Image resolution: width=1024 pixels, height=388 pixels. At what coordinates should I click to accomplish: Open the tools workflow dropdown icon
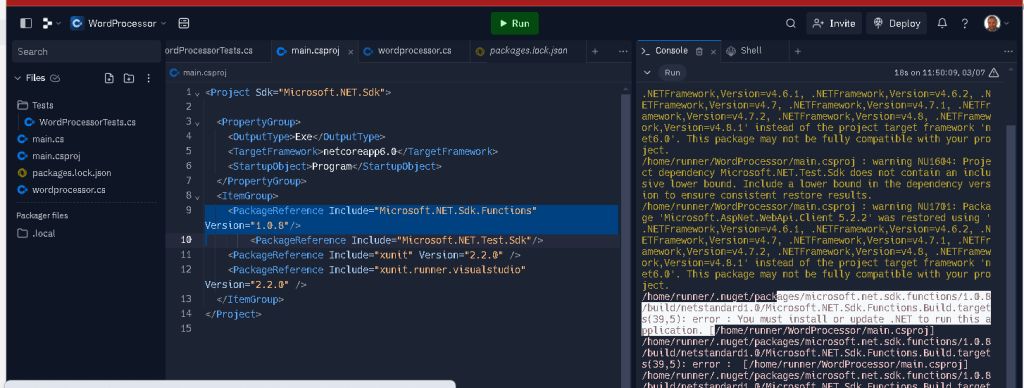[x=51, y=24]
